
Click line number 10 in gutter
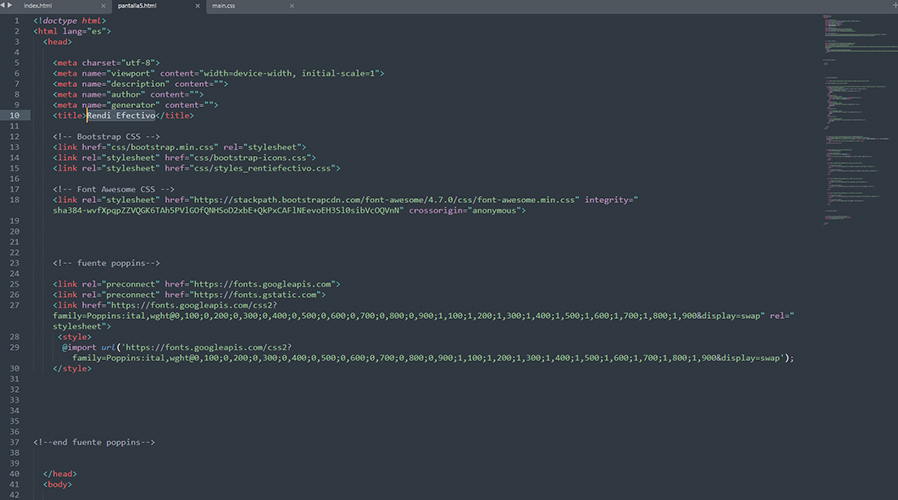[15, 115]
